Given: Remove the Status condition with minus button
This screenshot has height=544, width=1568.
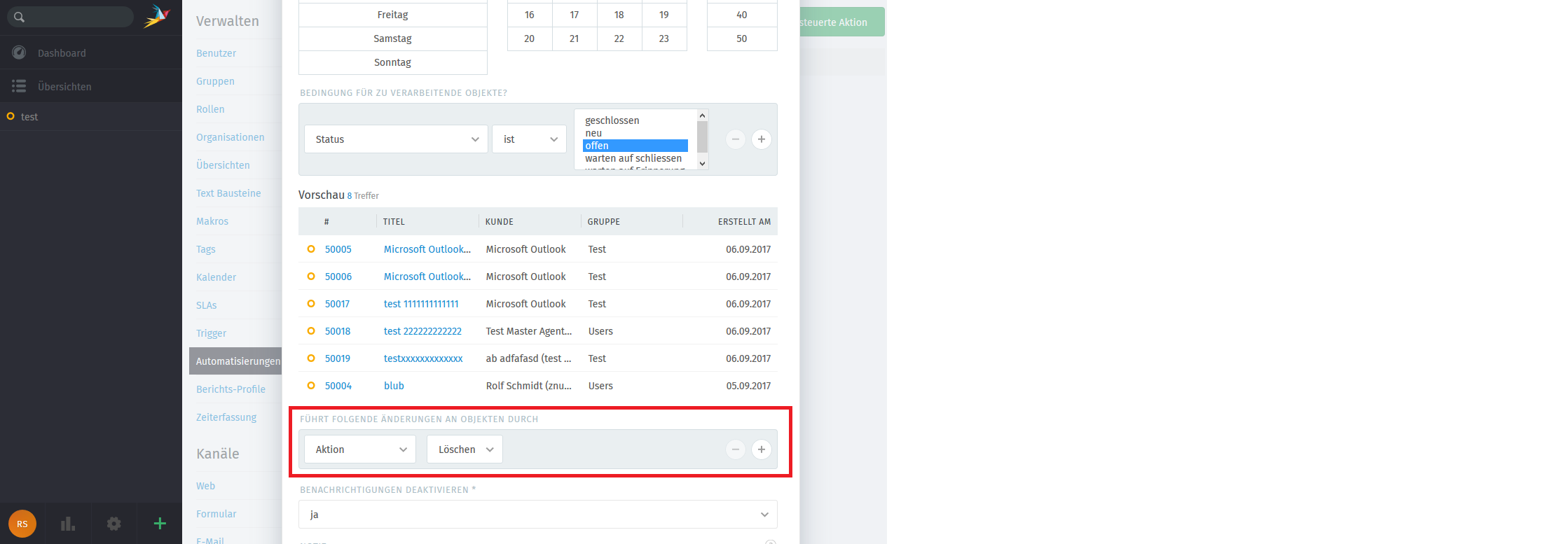Looking at the screenshot, I should pyautogui.click(x=736, y=139).
